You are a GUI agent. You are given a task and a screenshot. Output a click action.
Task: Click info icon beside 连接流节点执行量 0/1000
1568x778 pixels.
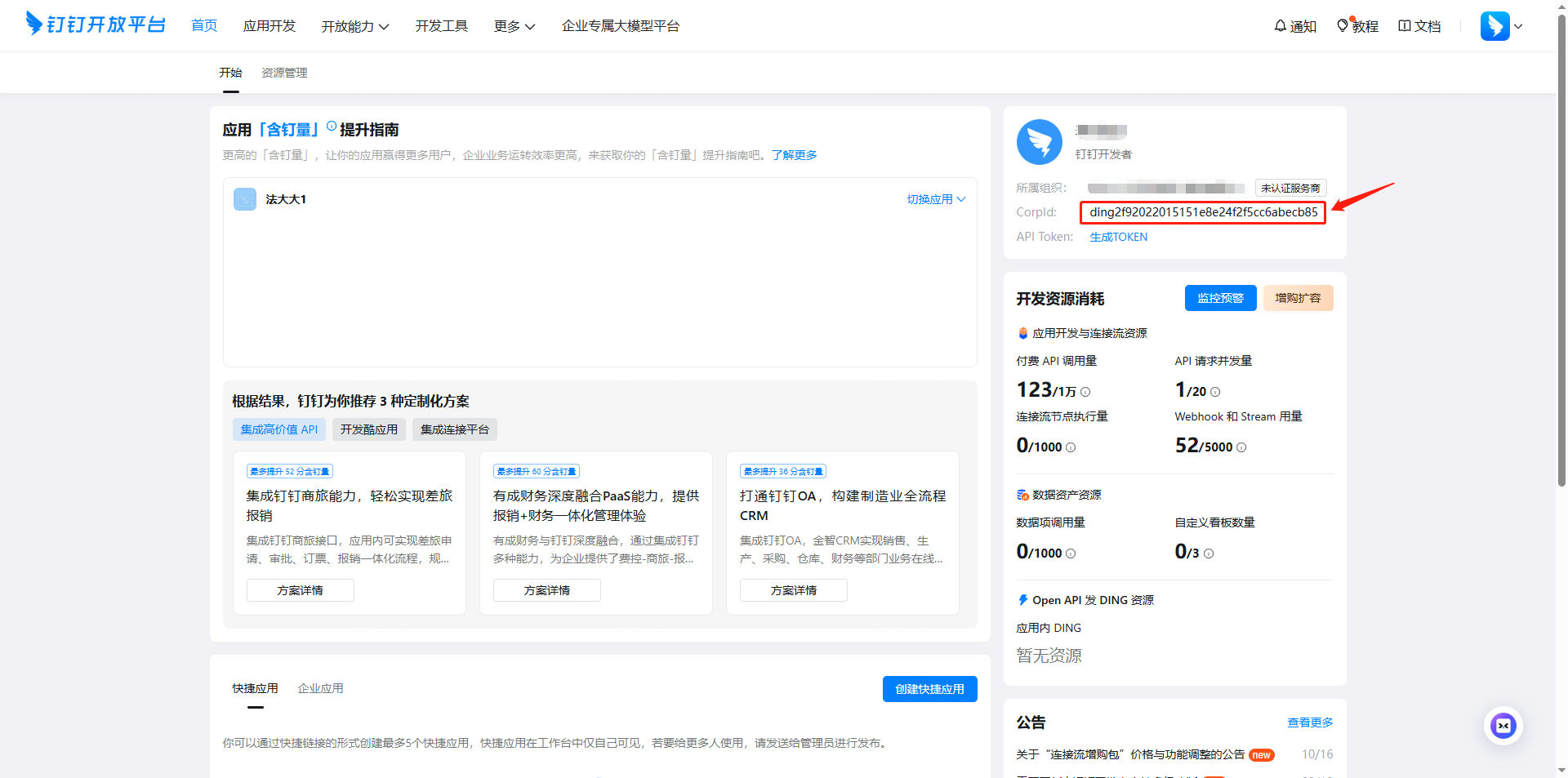click(1071, 447)
